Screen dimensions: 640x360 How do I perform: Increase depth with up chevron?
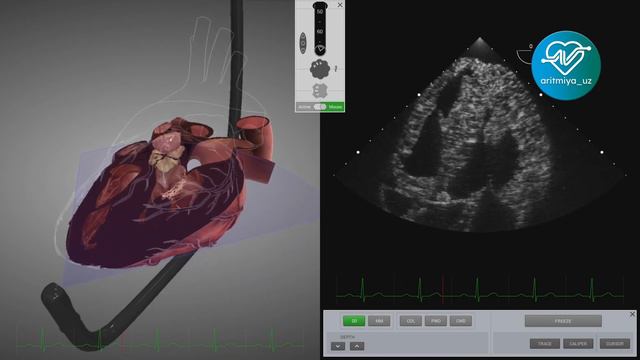tap(357, 346)
